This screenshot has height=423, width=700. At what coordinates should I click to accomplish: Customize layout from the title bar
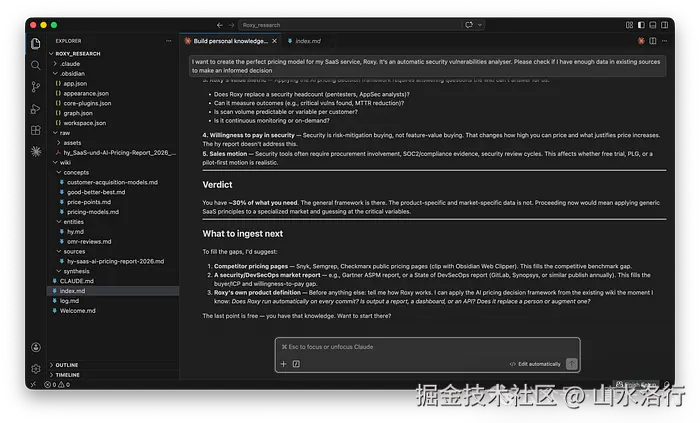click(x=629, y=25)
